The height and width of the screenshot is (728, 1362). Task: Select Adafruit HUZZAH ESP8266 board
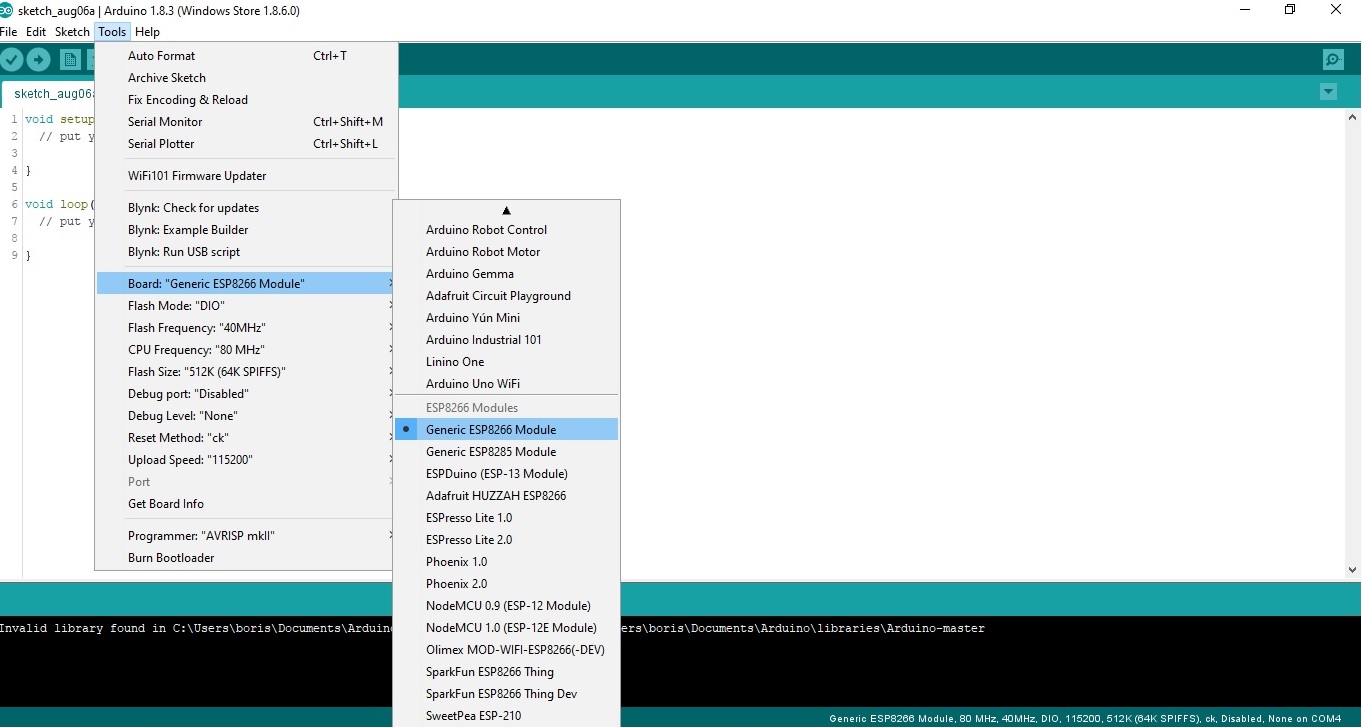[506, 496]
